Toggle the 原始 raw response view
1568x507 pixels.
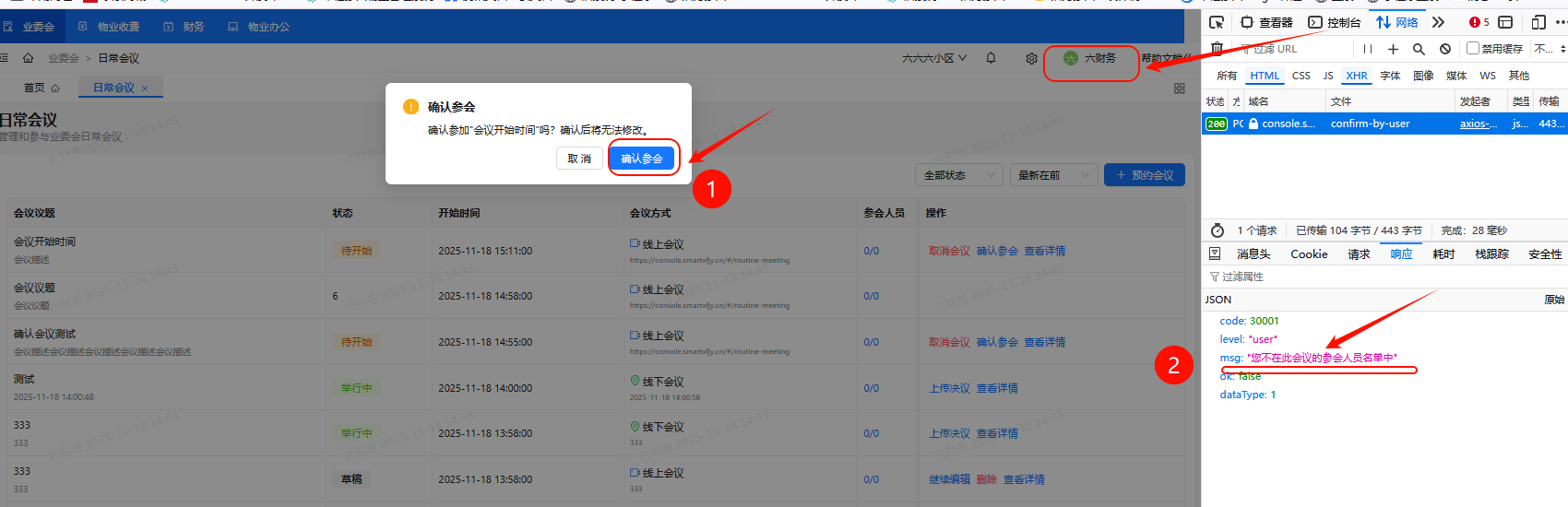pos(1554,300)
